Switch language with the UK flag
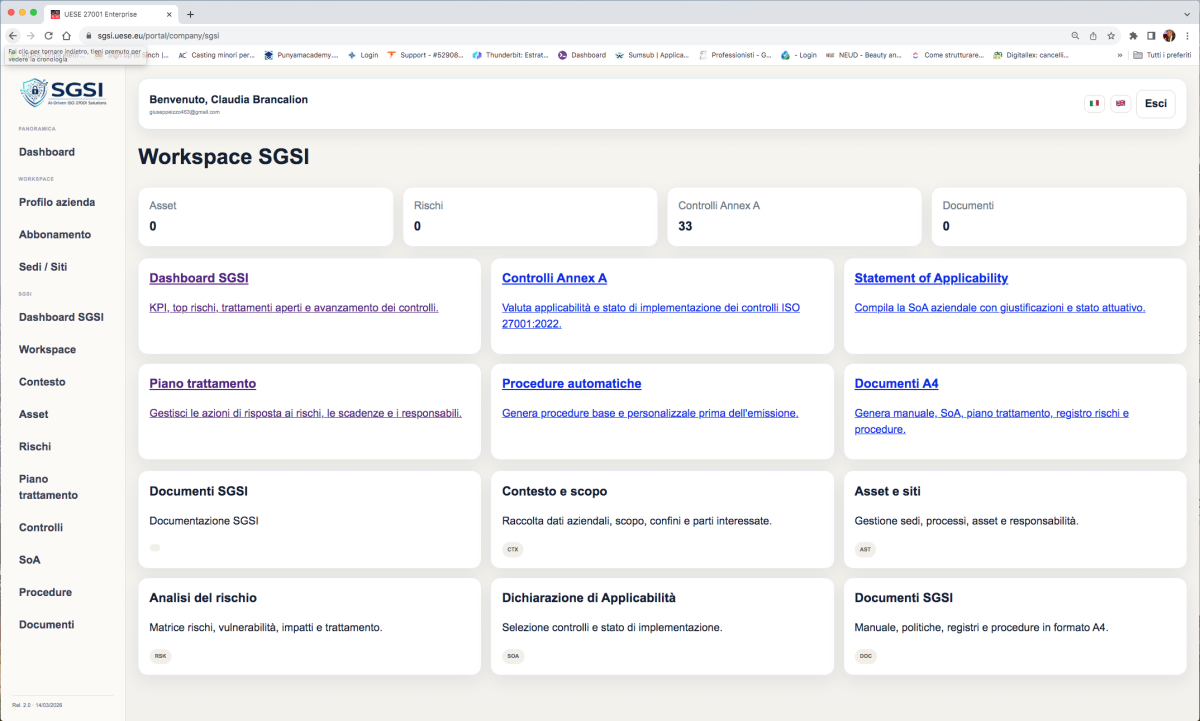The image size is (1200, 721). tap(1120, 103)
